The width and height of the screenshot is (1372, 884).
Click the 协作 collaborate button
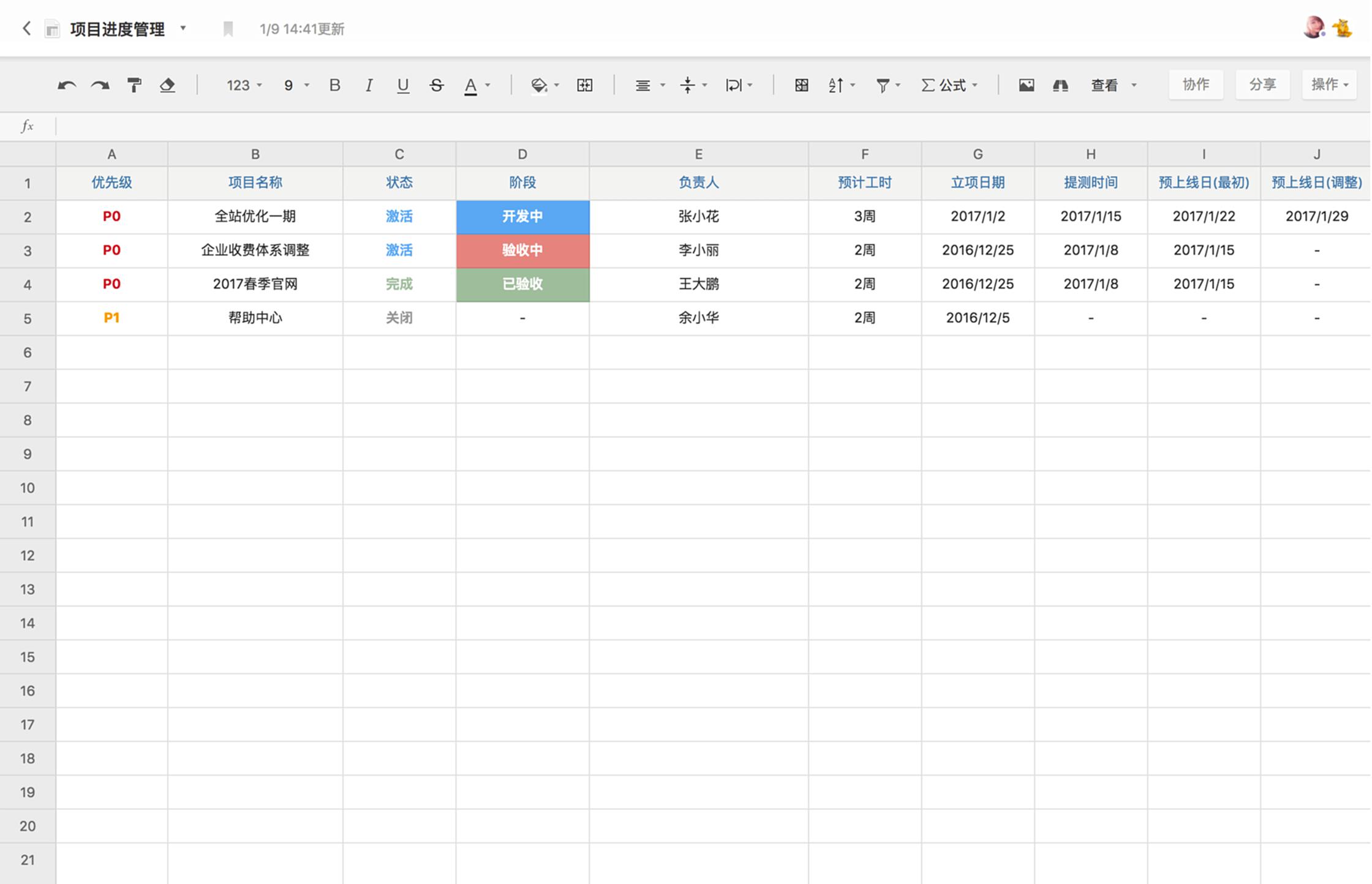coord(1196,84)
